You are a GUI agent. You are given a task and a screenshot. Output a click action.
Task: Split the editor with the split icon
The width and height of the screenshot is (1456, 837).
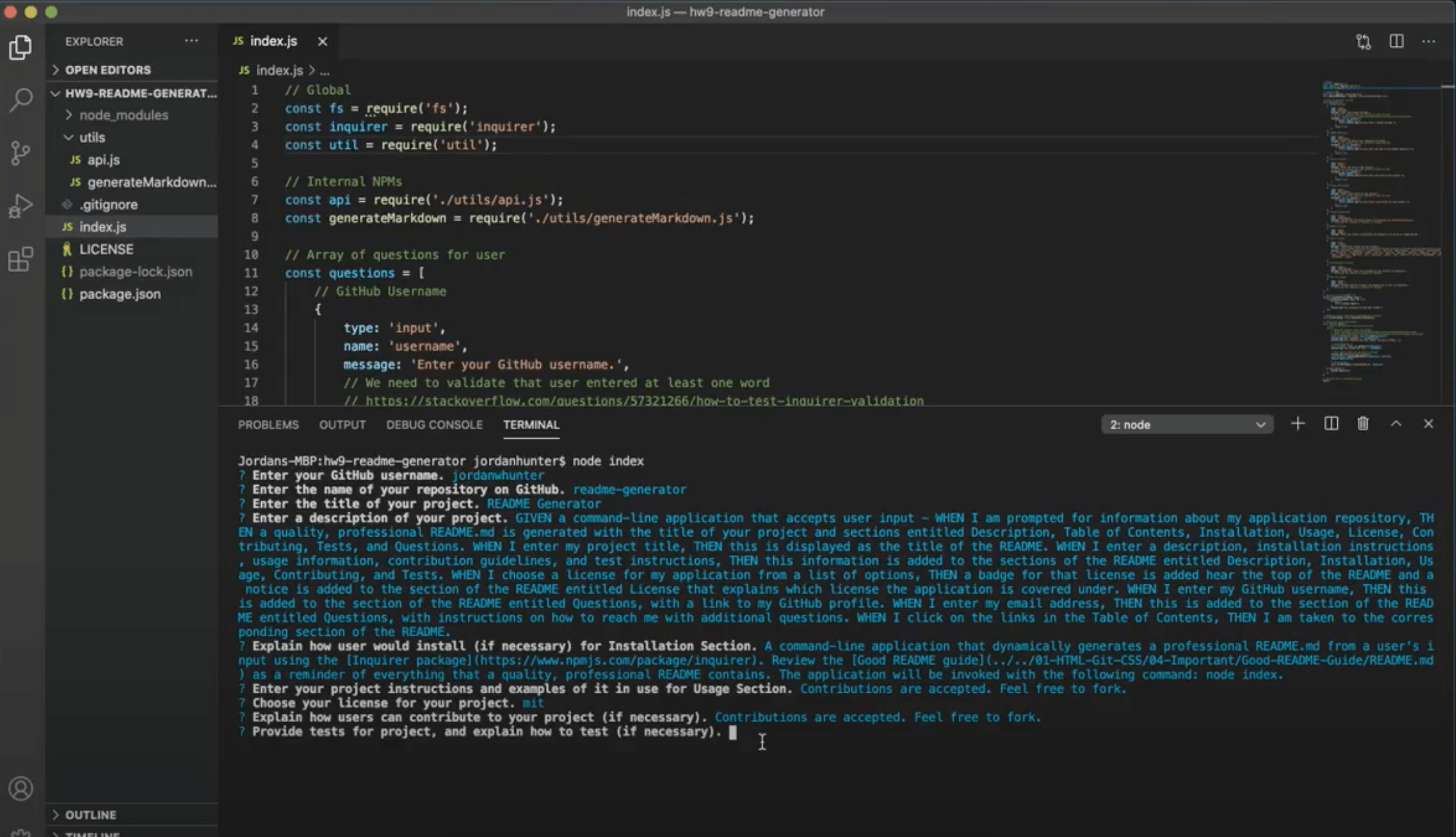(1396, 41)
